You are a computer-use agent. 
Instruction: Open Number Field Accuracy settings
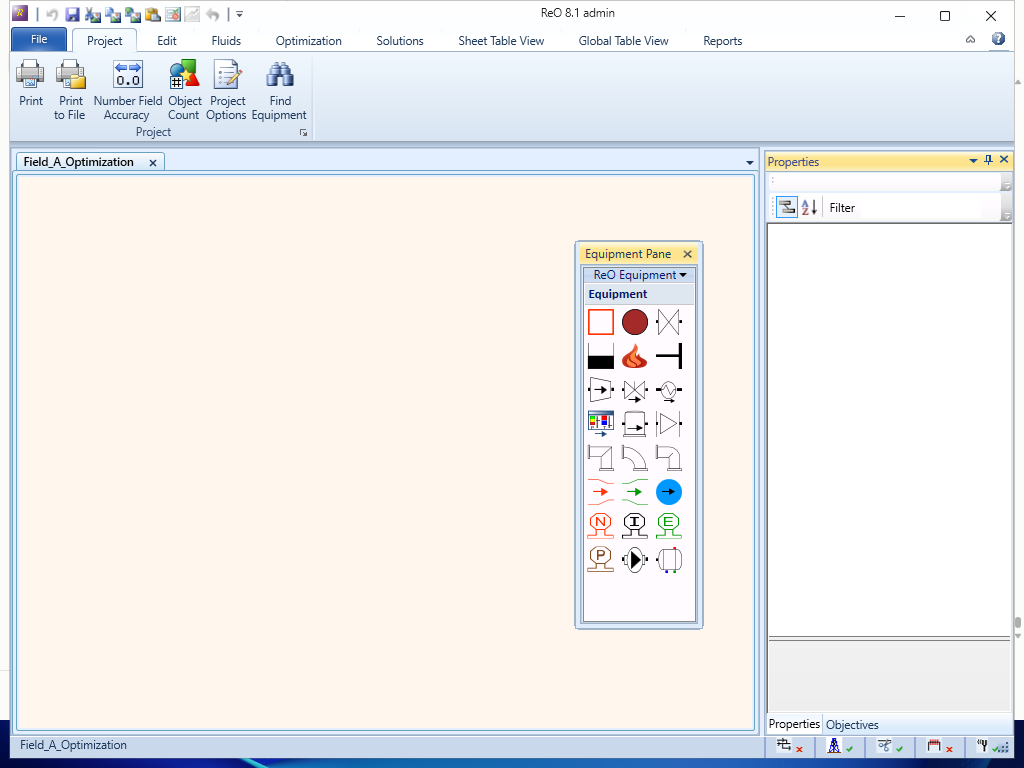pos(127,90)
